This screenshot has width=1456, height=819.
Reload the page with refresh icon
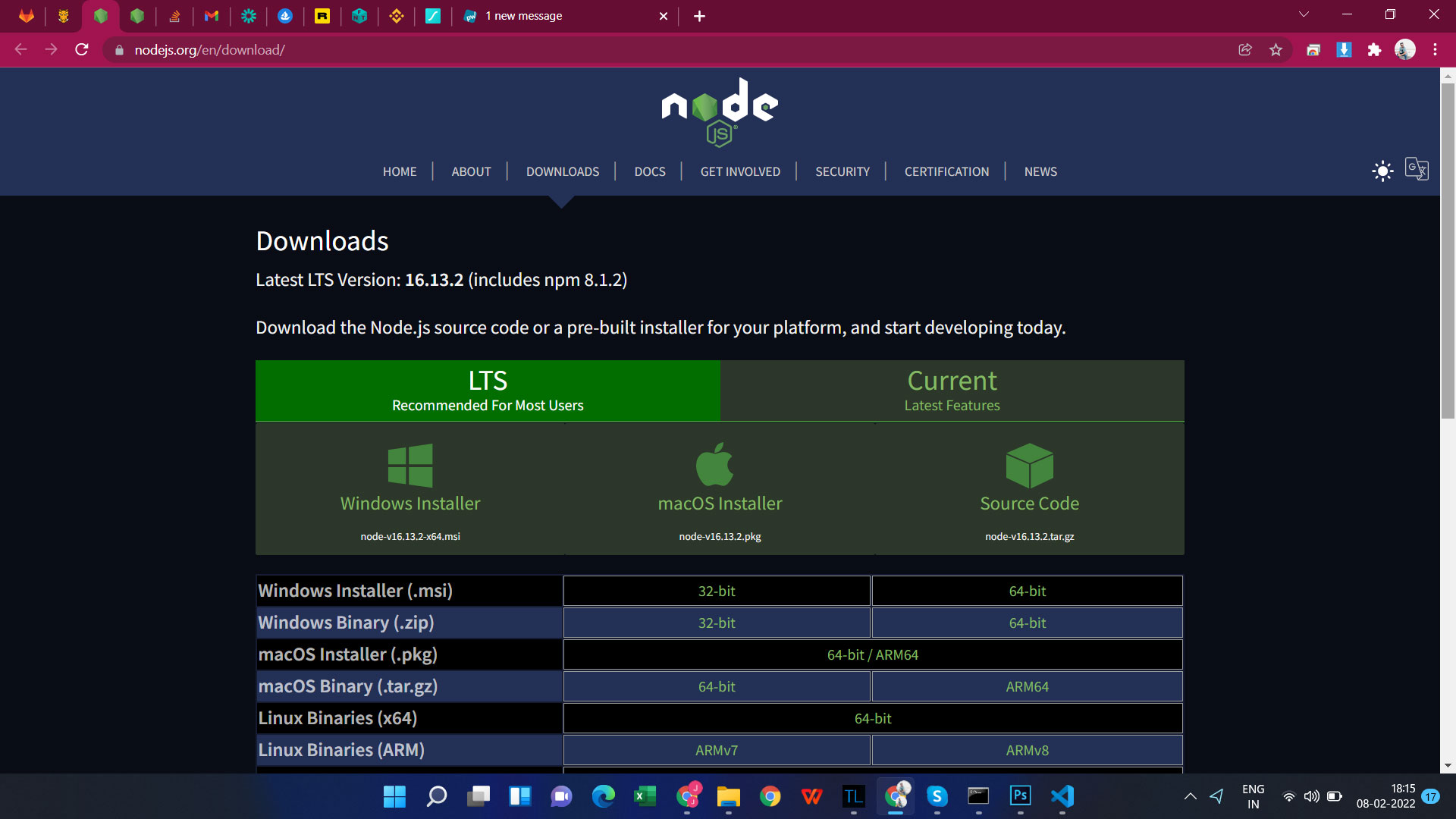tap(82, 50)
